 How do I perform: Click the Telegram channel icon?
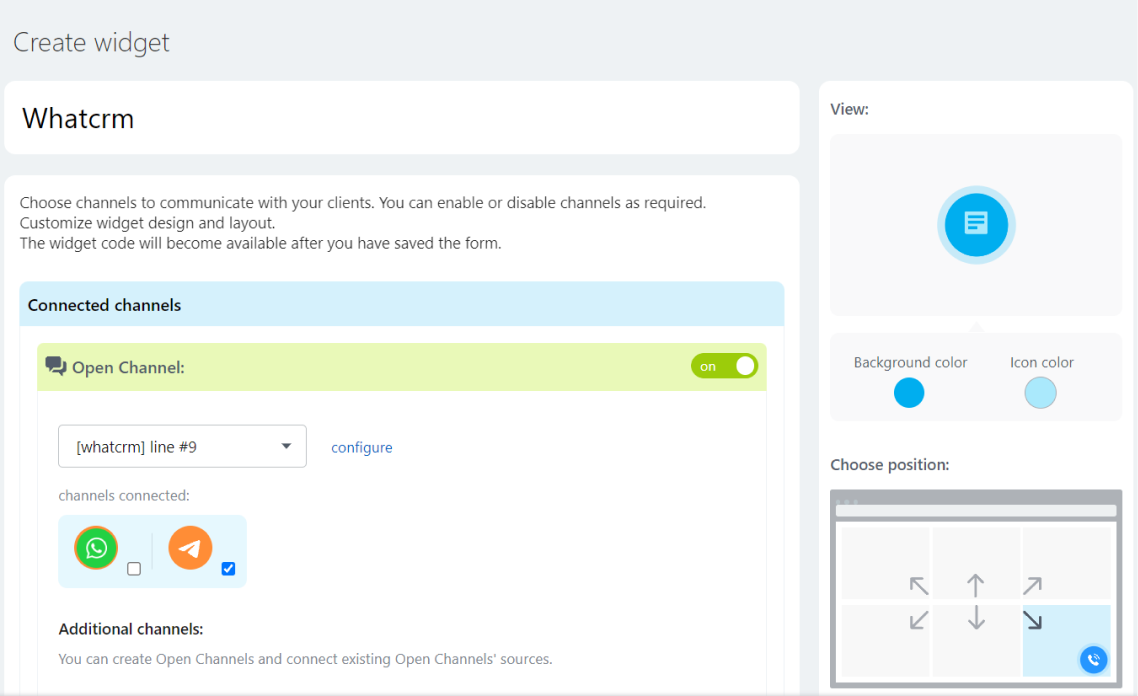(x=190, y=548)
